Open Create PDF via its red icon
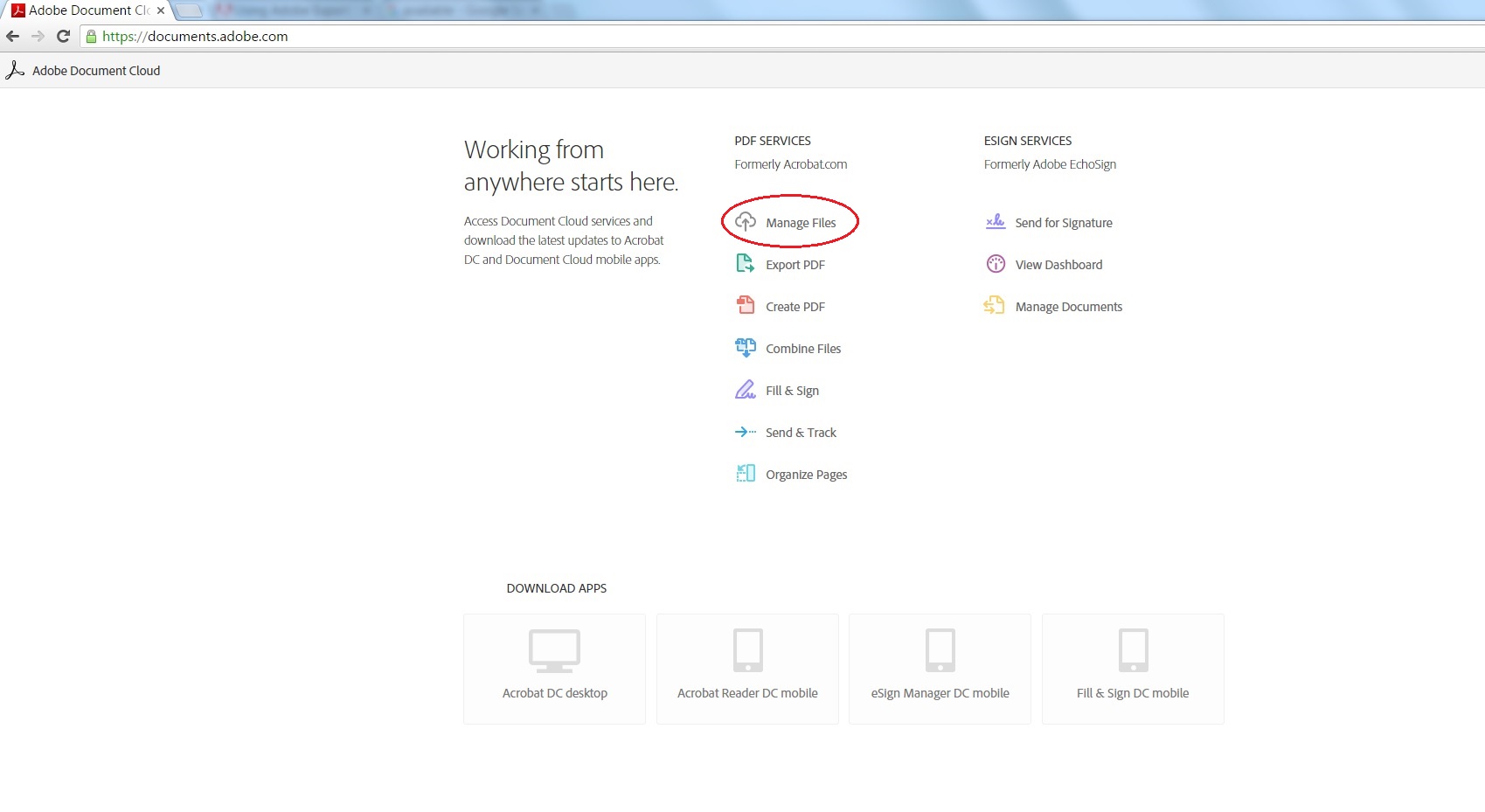Viewport: 1485px width, 812px height. tap(745, 305)
